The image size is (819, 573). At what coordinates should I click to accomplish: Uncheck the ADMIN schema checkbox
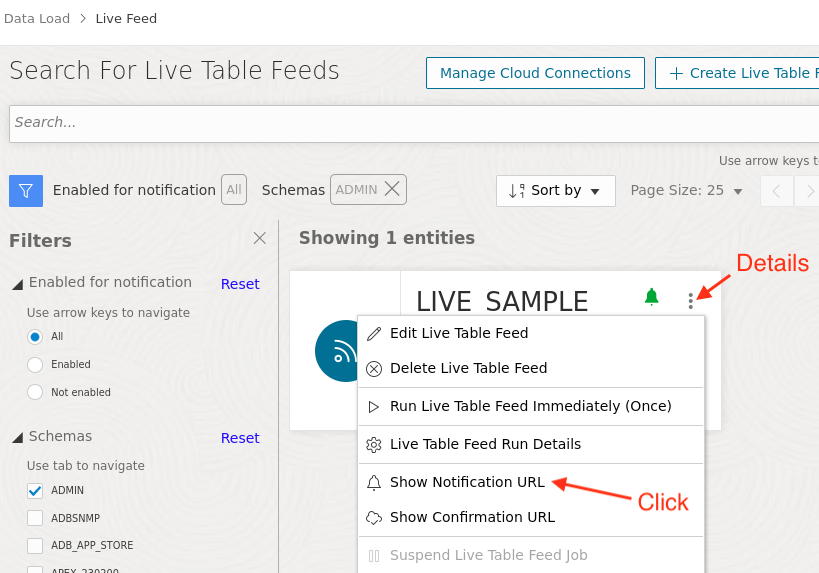pyautogui.click(x=35, y=490)
